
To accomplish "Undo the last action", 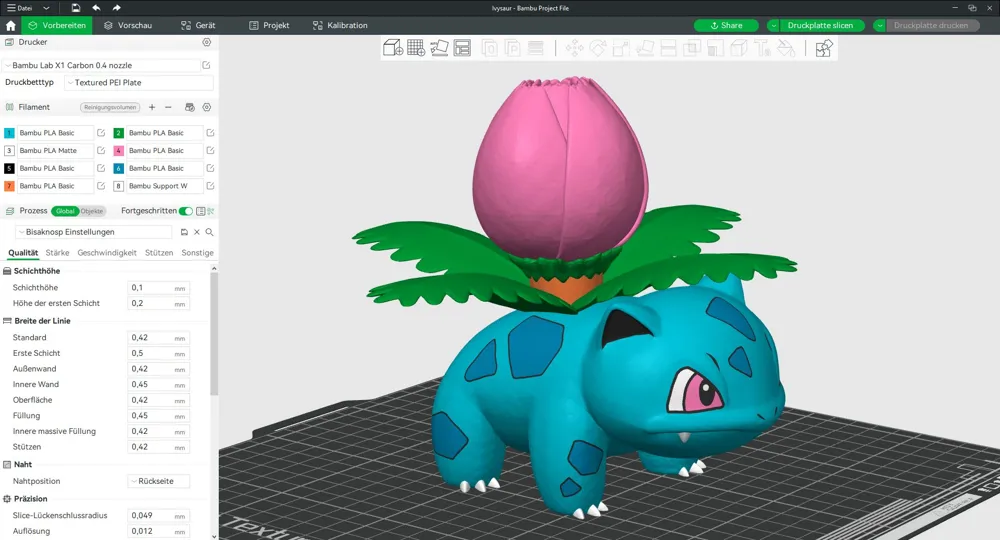I will pyautogui.click(x=96, y=8).
